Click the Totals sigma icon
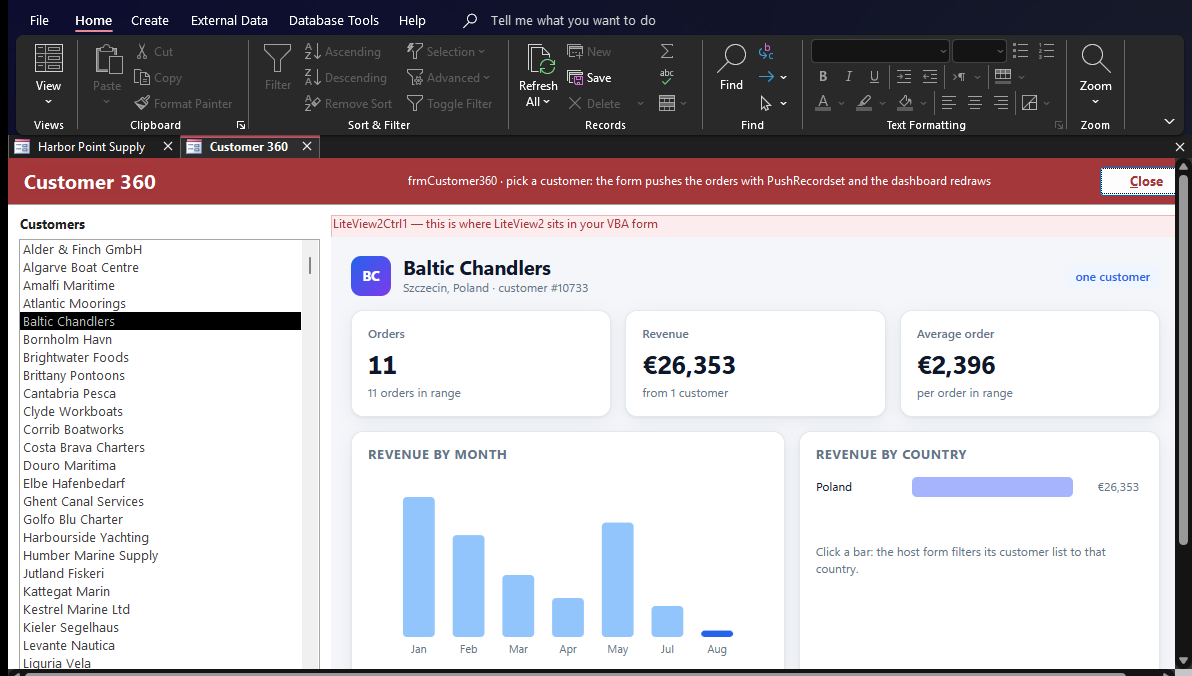The width and height of the screenshot is (1192, 676). 667,52
